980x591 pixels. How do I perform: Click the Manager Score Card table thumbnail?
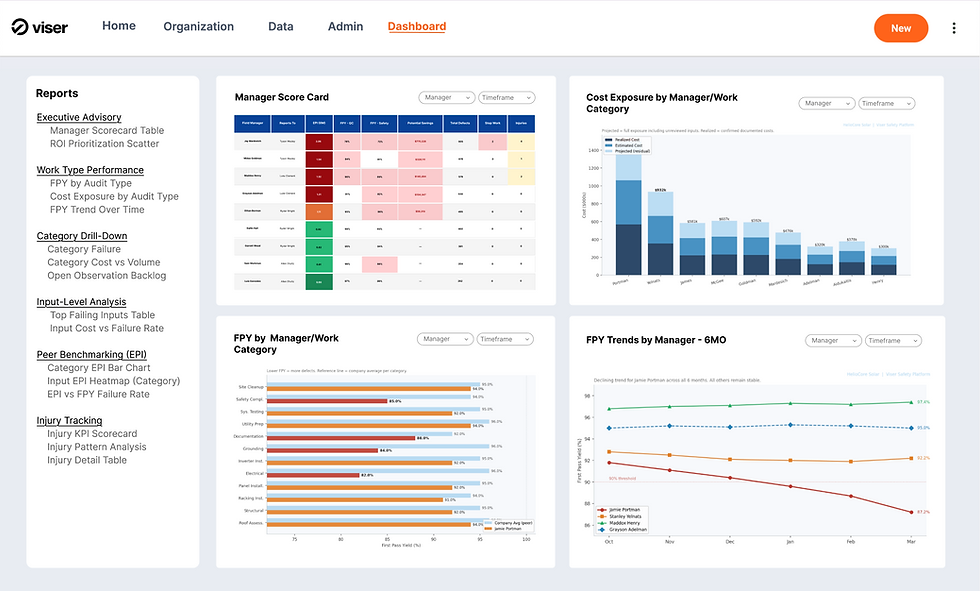pos(384,202)
